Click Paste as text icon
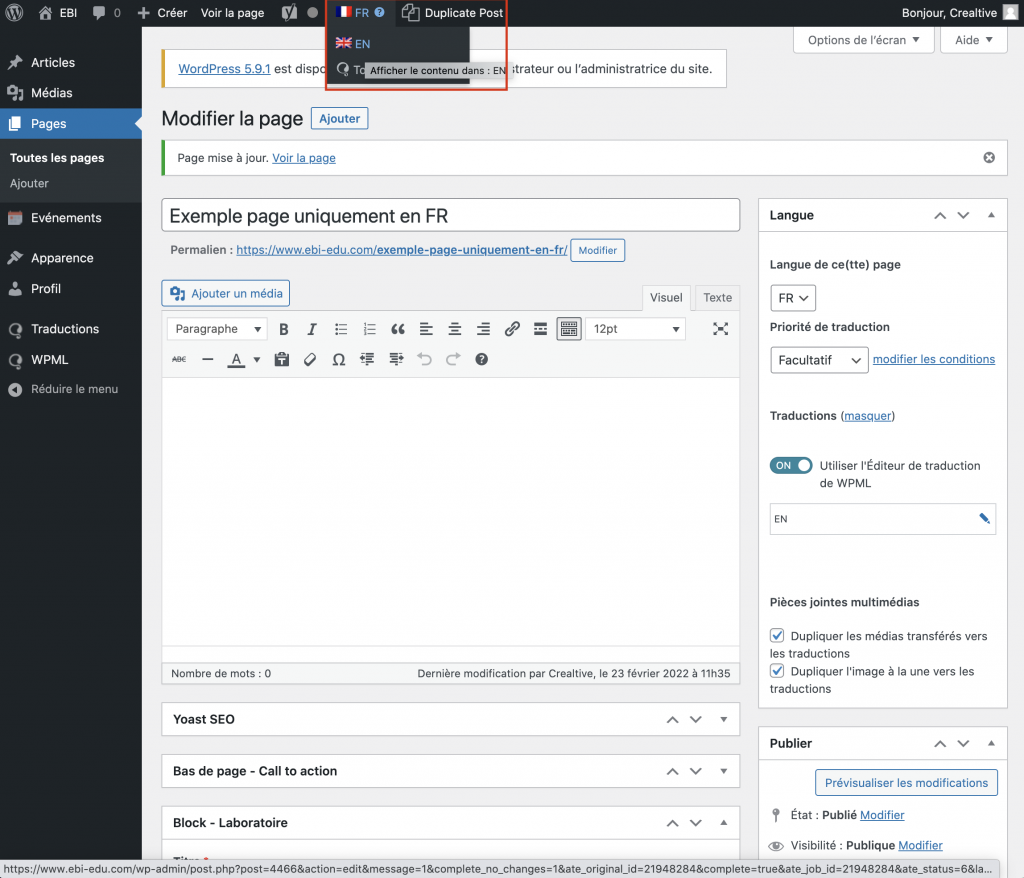The image size is (1024, 878). click(281, 359)
